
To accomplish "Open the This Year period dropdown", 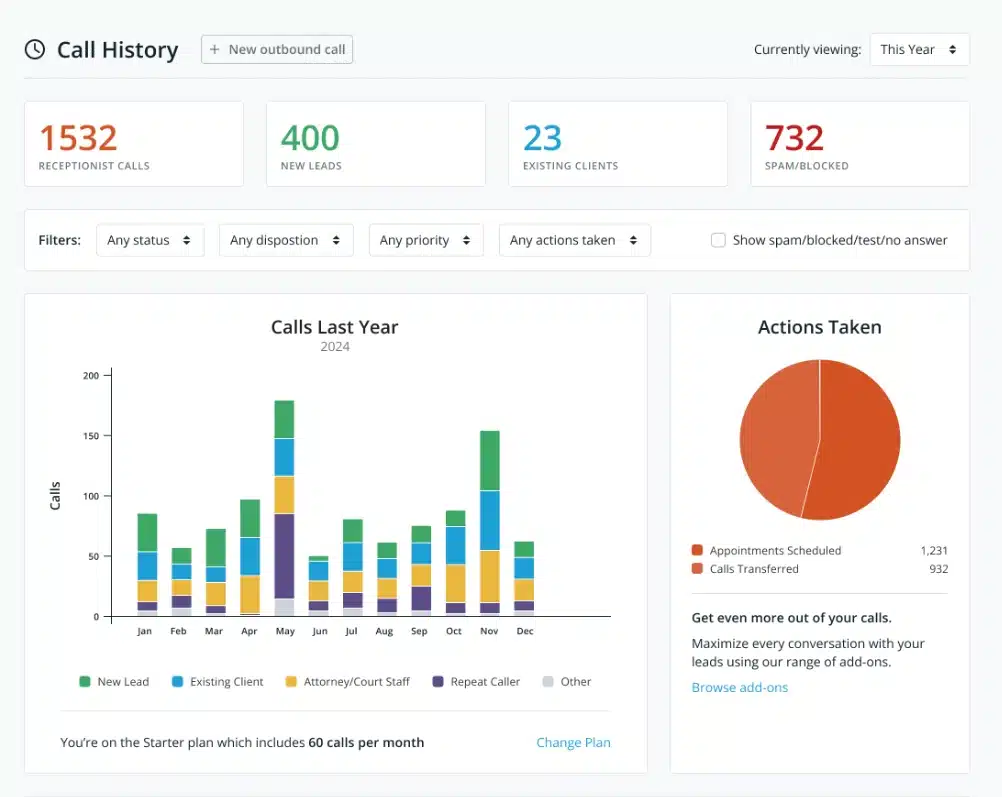I will point(919,50).
